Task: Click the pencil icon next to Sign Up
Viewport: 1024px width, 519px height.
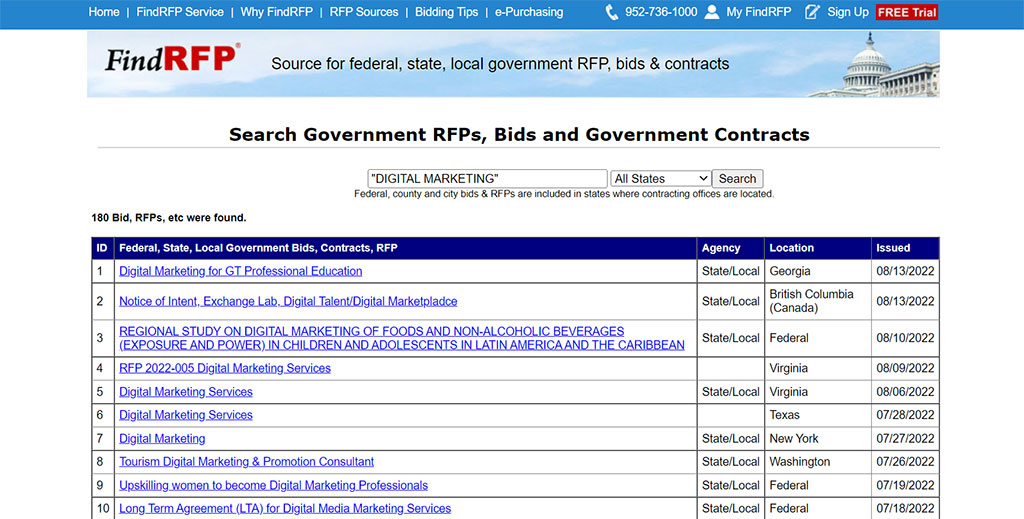Action: (x=812, y=12)
